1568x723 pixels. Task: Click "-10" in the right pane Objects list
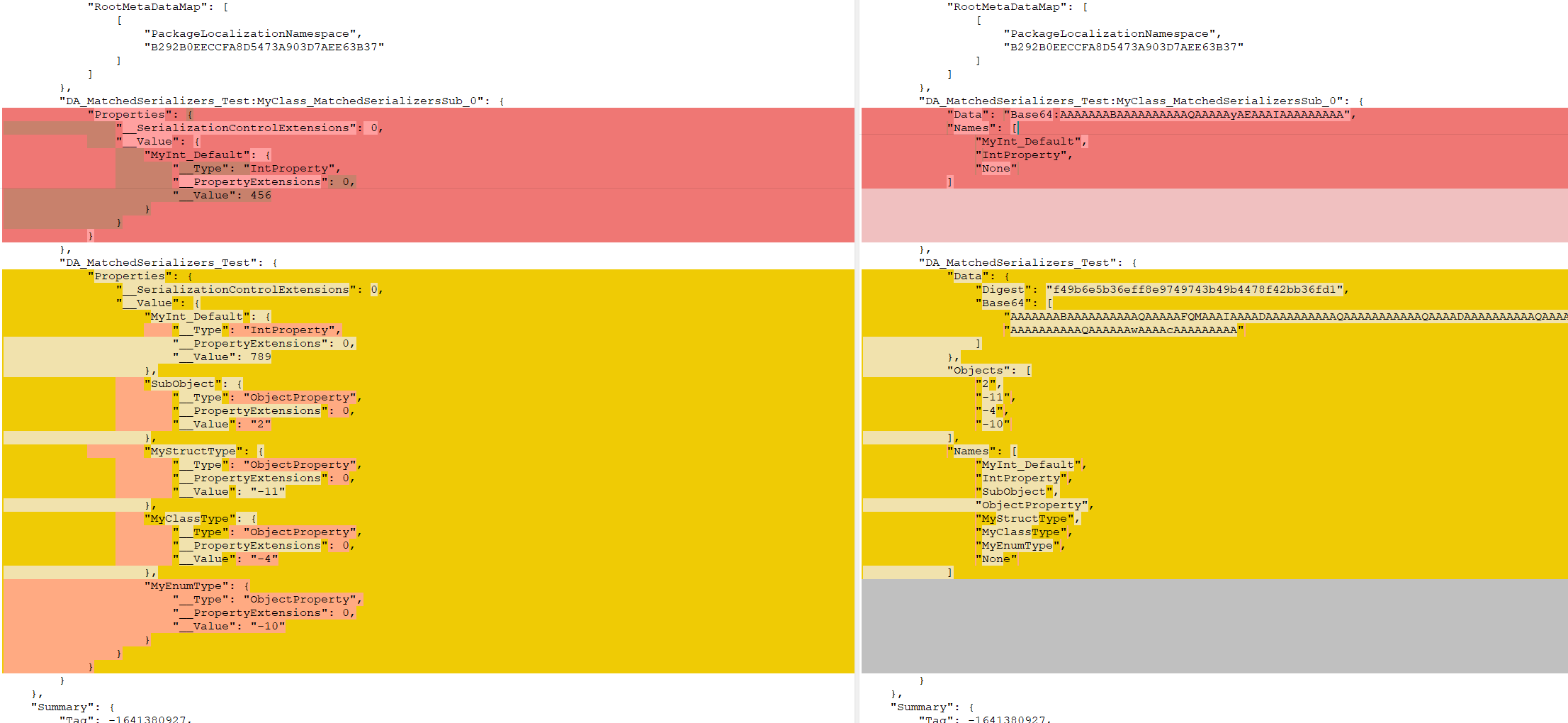[992, 425]
